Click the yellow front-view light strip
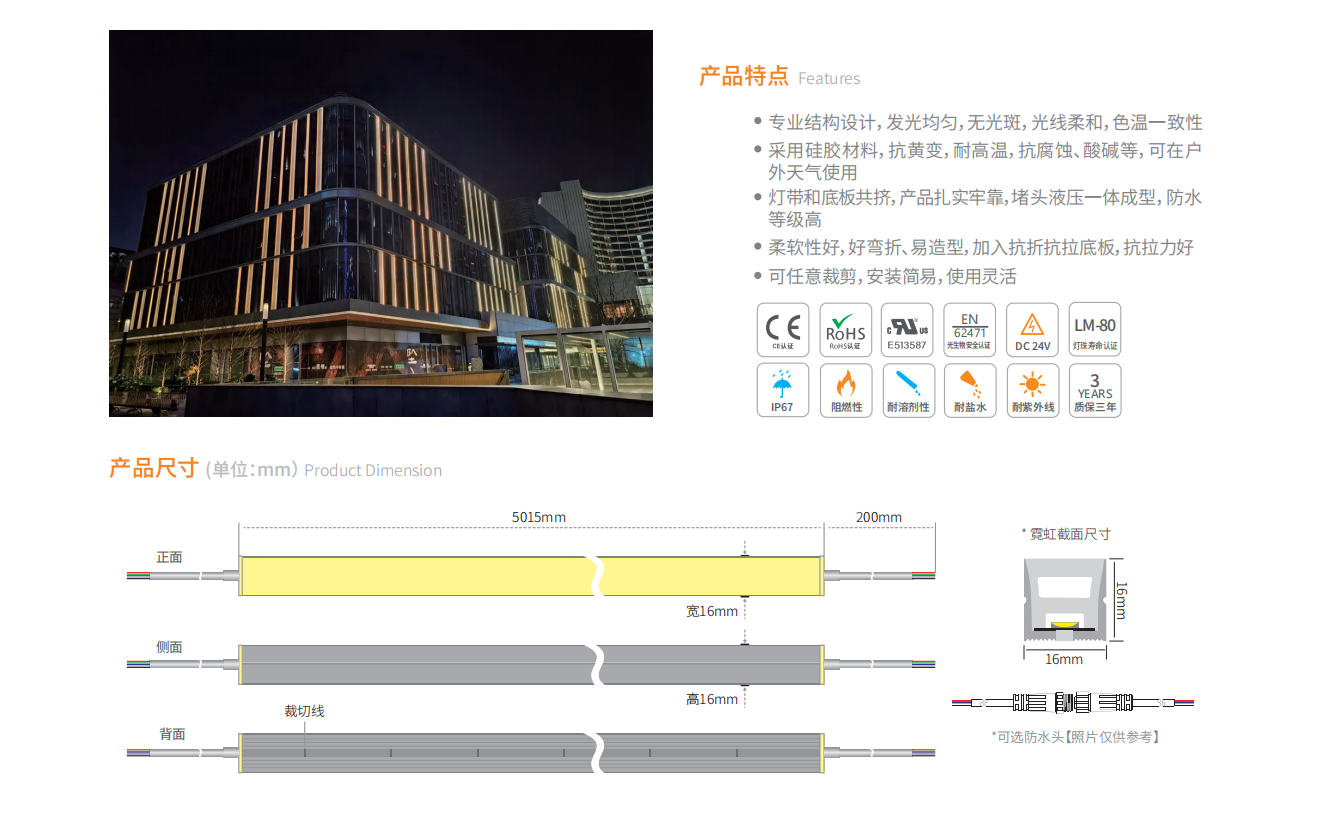1322x818 pixels. 420,576
